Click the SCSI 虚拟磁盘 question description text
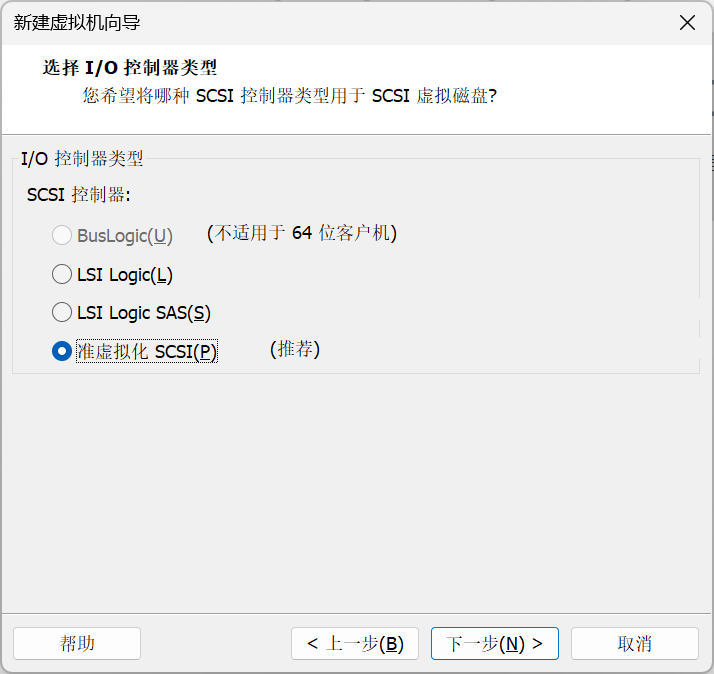714x674 pixels. (x=289, y=96)
